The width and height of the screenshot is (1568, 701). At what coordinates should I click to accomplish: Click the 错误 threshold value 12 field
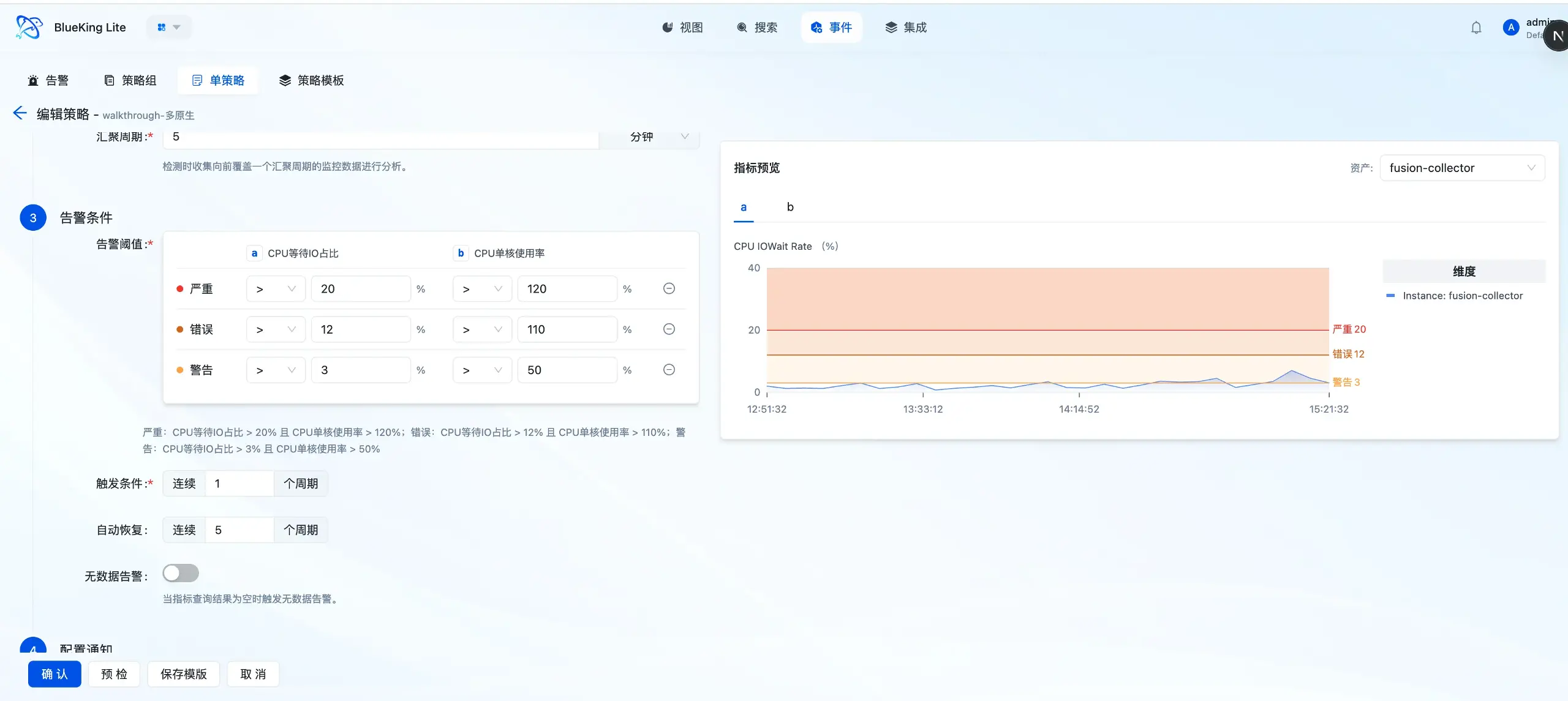(x=361, y=329)
